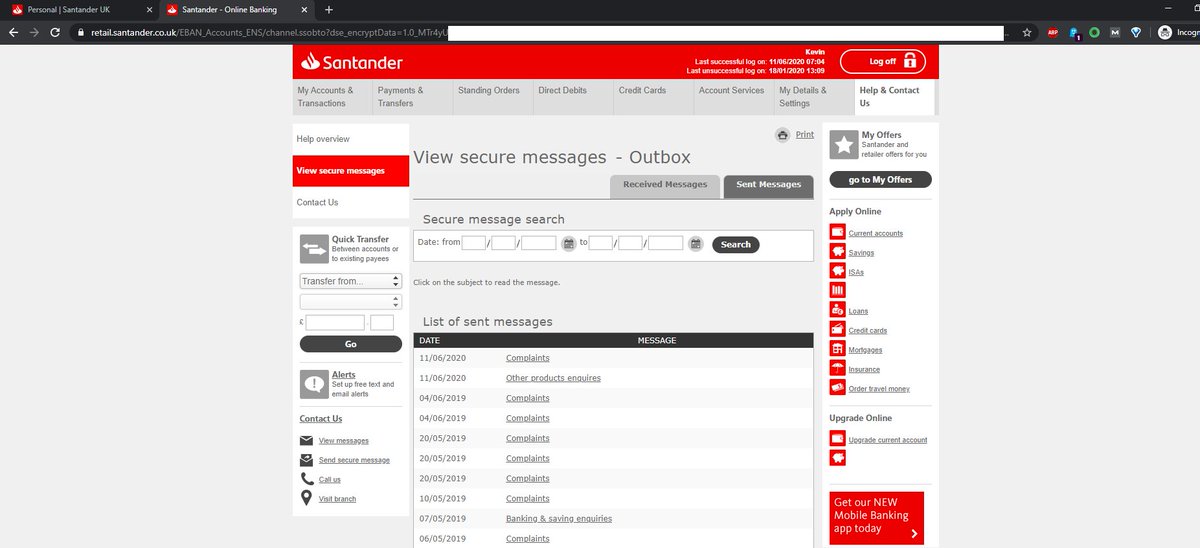Click the 'to' day input field

coord(601,243)
